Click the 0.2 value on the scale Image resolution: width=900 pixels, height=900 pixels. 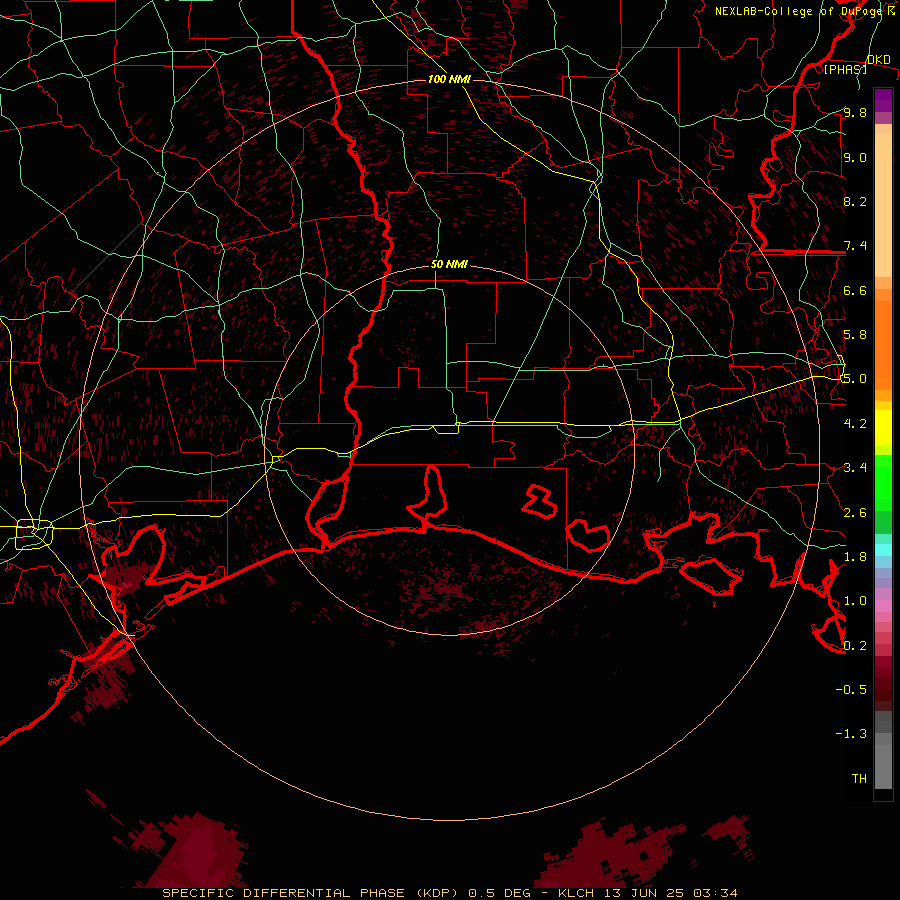[855, 645]
